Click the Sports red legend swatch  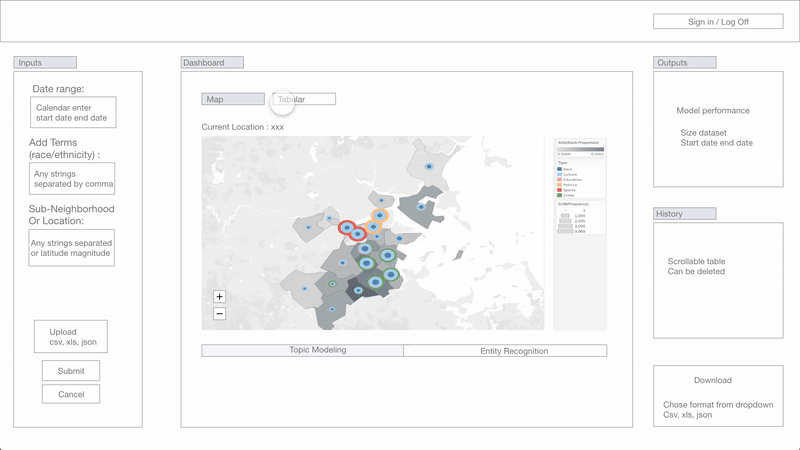(559, 190)
